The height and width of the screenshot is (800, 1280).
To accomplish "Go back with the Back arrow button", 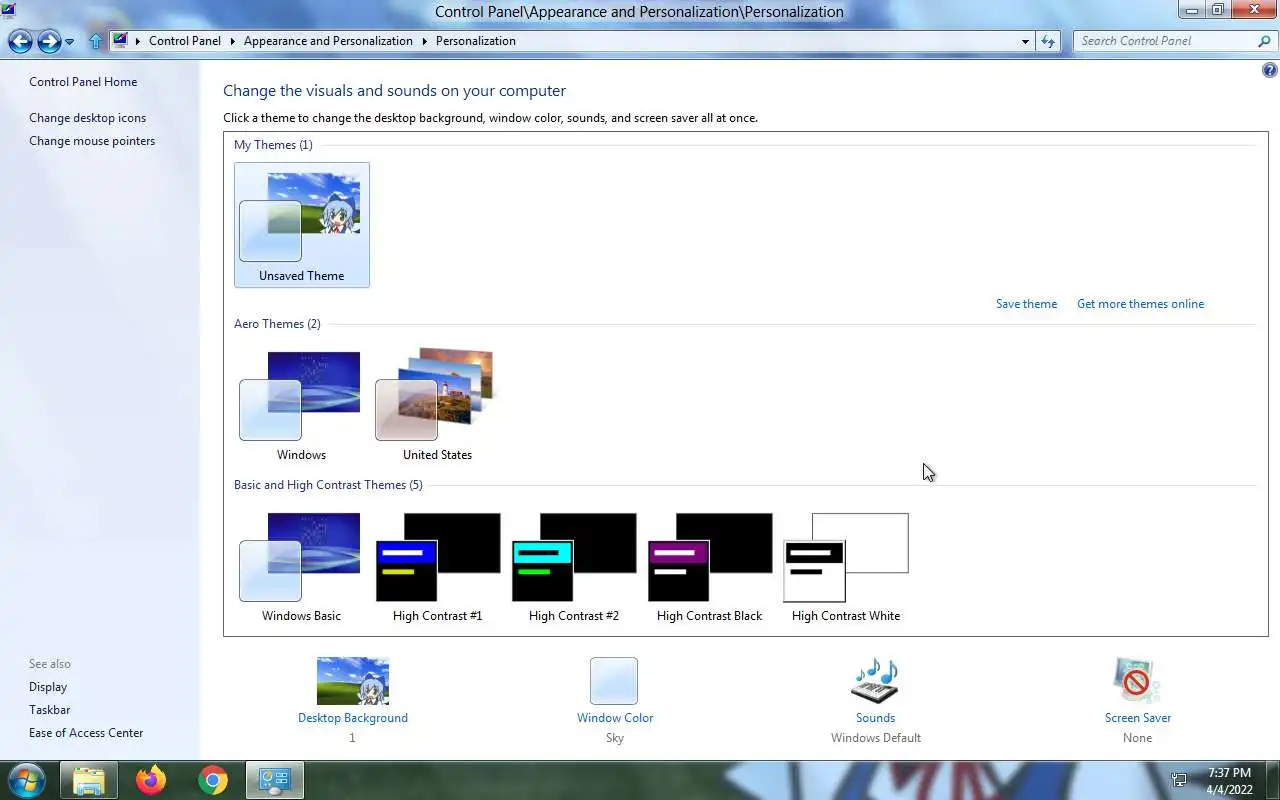I will (x=20, y=41).
